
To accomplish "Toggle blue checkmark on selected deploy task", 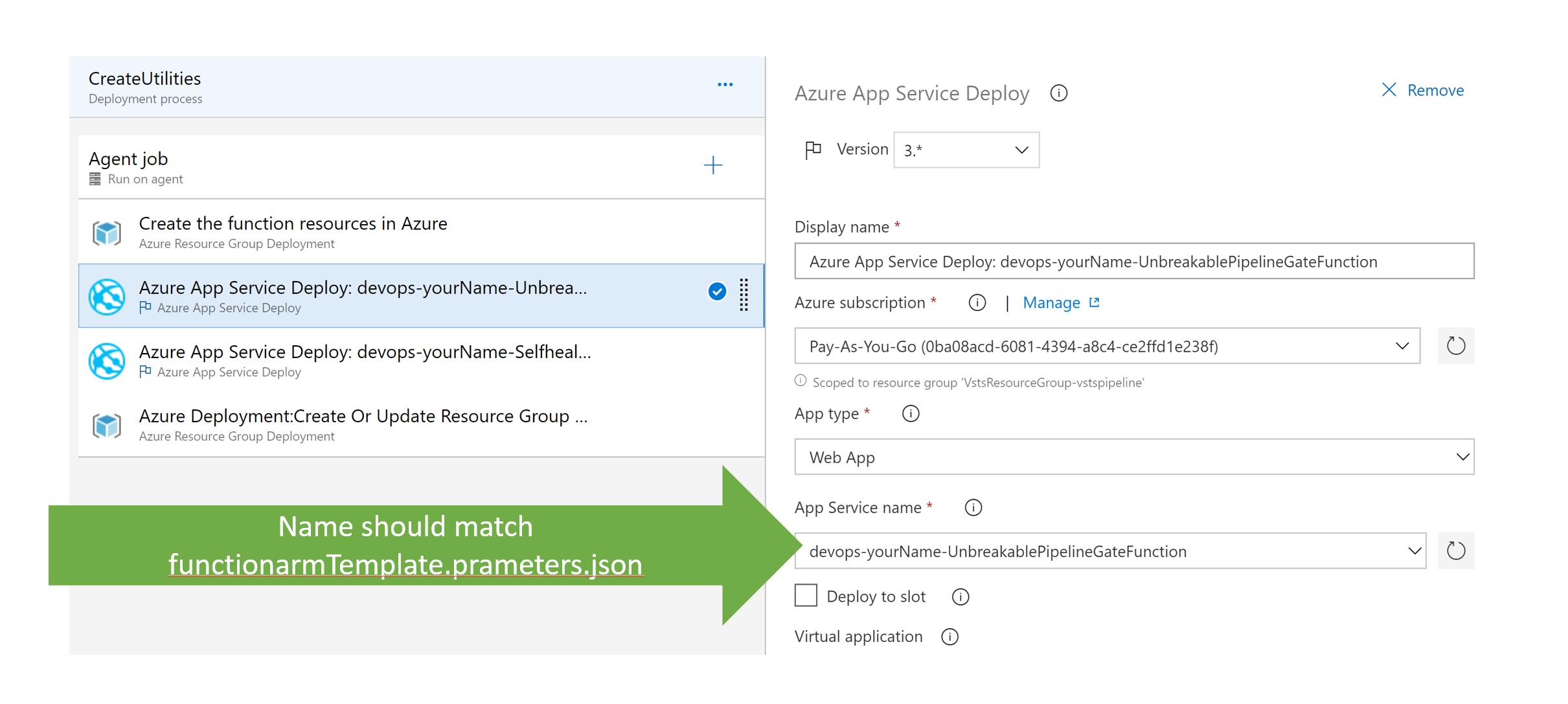I will (716, 292).
